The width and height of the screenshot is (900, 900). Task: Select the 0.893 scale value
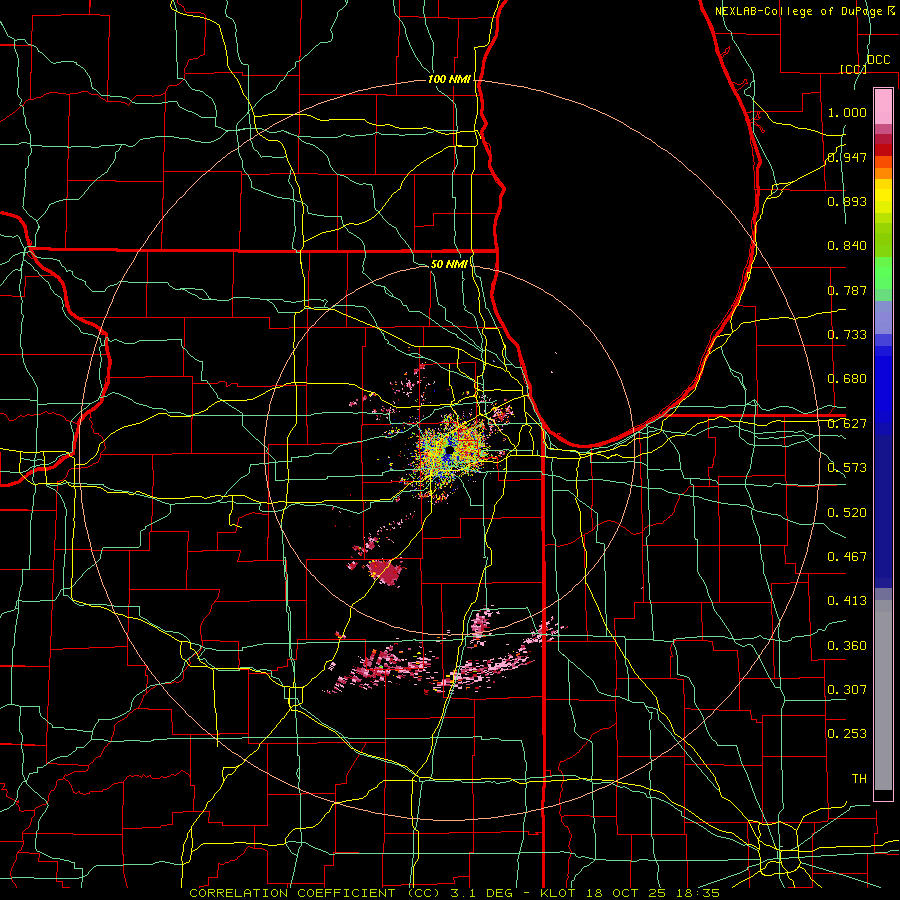[847, 201]
